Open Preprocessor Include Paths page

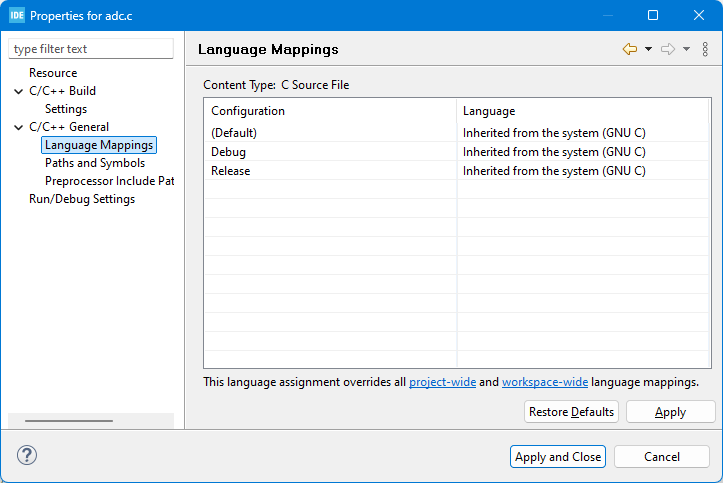(109, 181)
